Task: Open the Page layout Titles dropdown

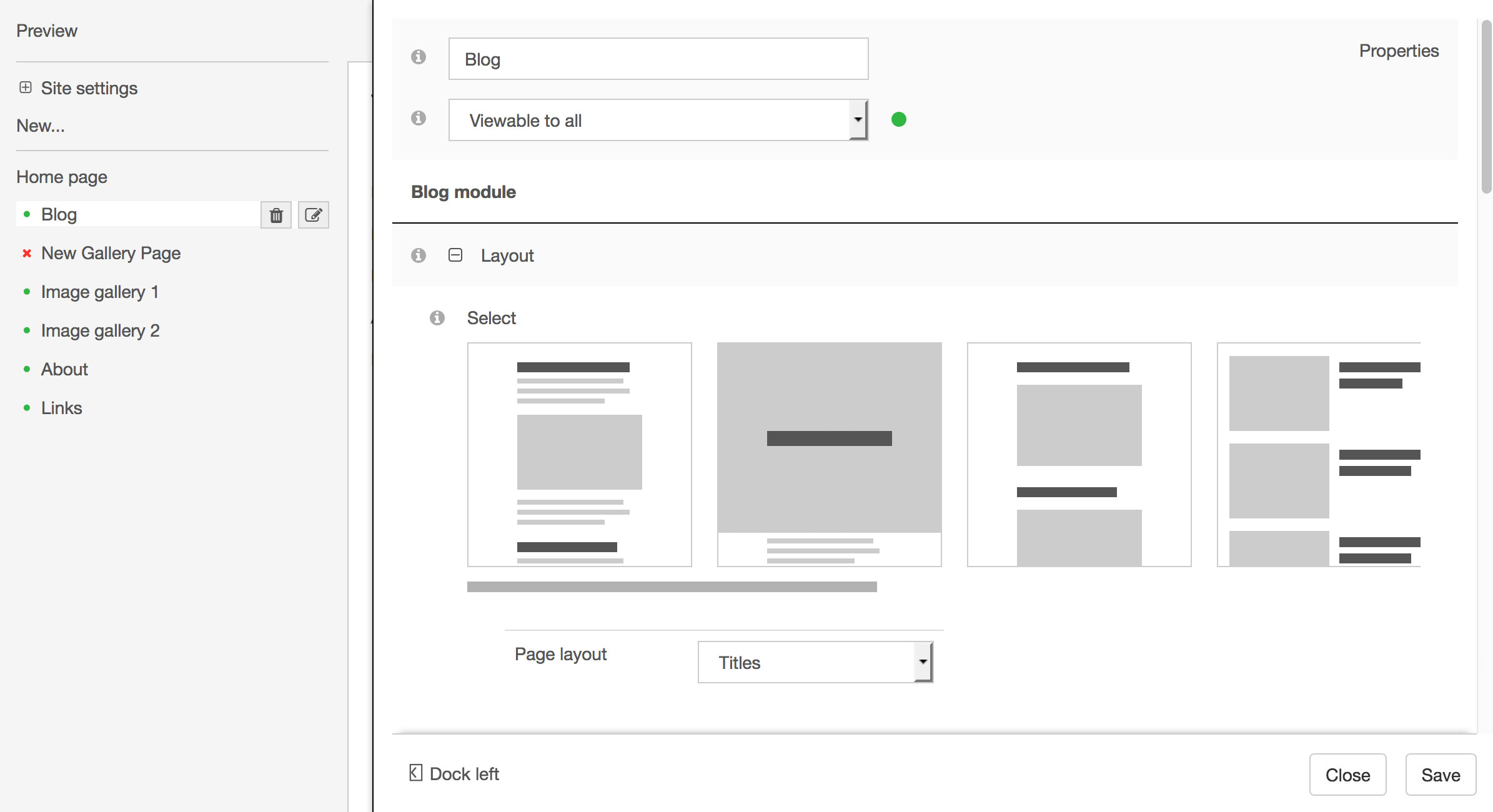Action: (815, 662)
